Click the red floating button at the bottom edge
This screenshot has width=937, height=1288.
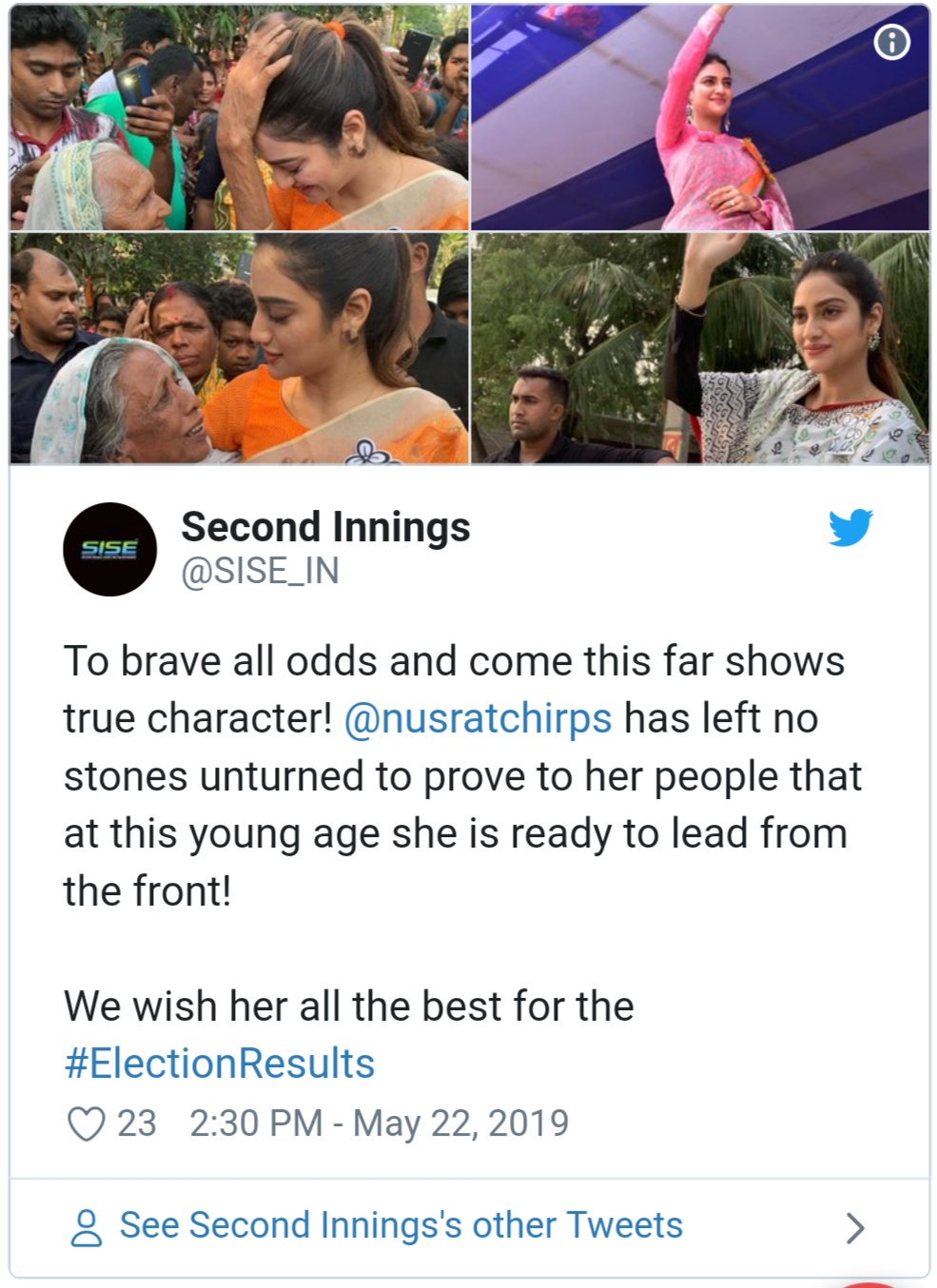885,1283
